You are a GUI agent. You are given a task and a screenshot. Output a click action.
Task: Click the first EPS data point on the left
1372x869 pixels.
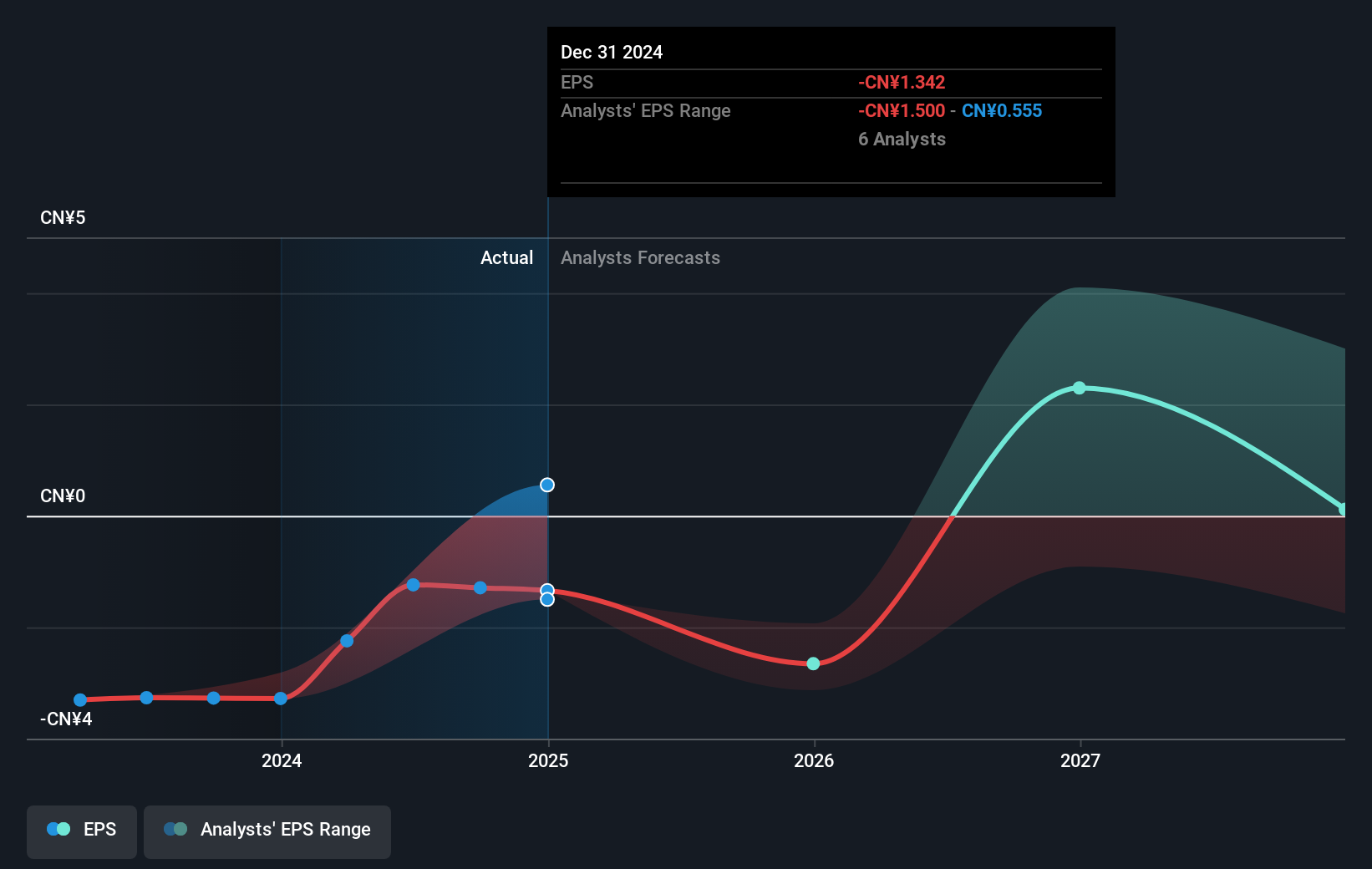80,700
